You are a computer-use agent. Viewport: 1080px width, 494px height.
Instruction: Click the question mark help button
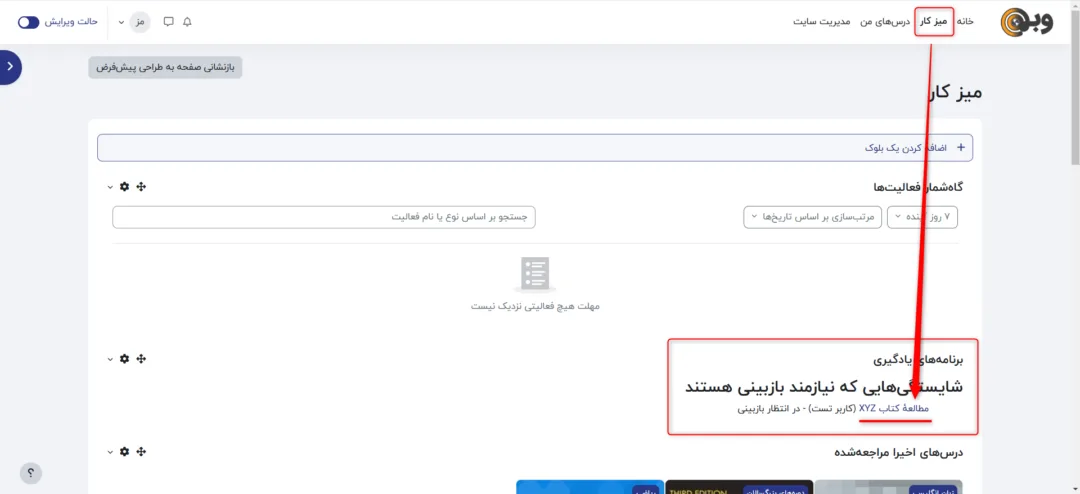[x=31, y=472]
